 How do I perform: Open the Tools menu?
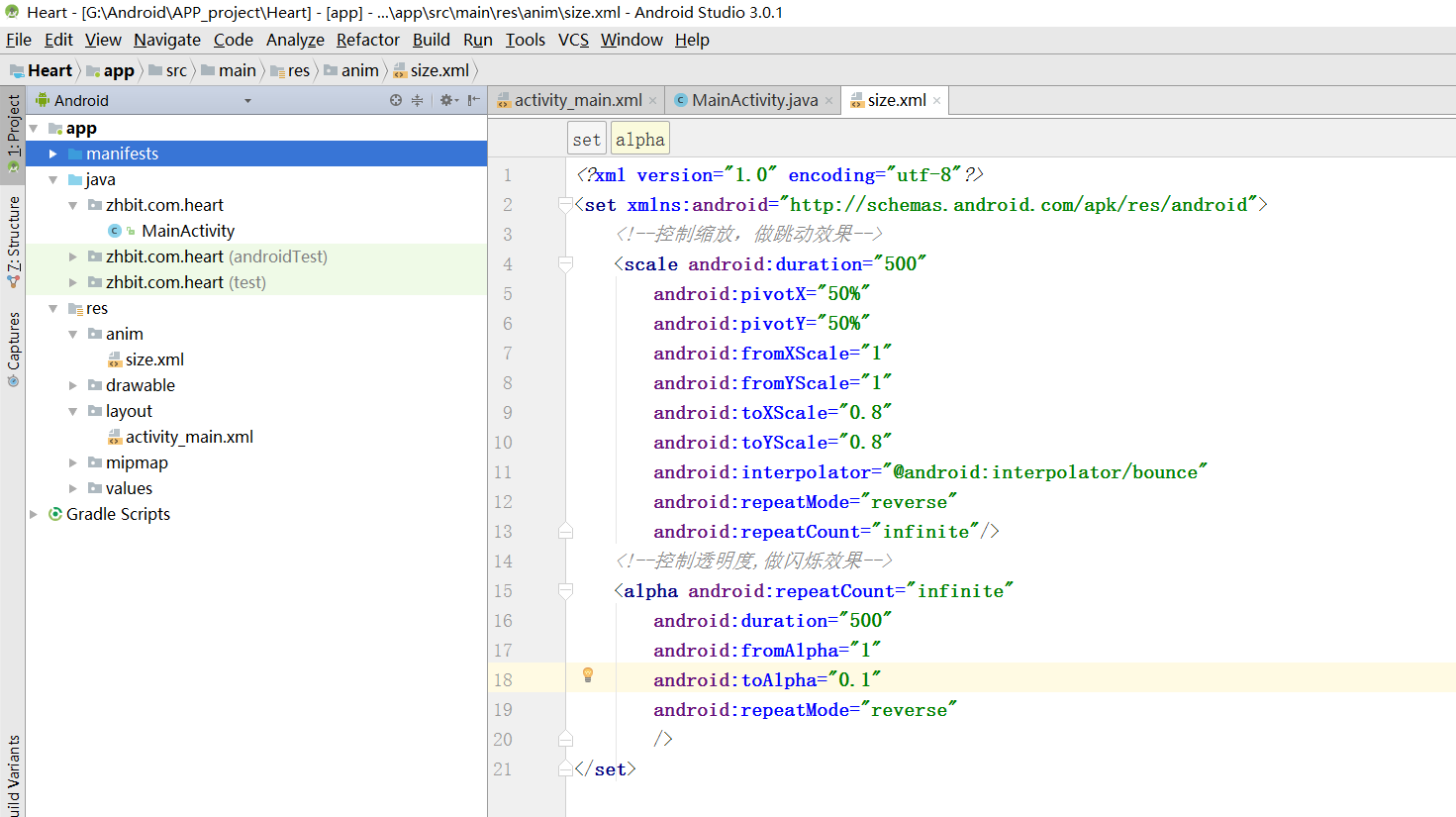(x=526, y=40)
